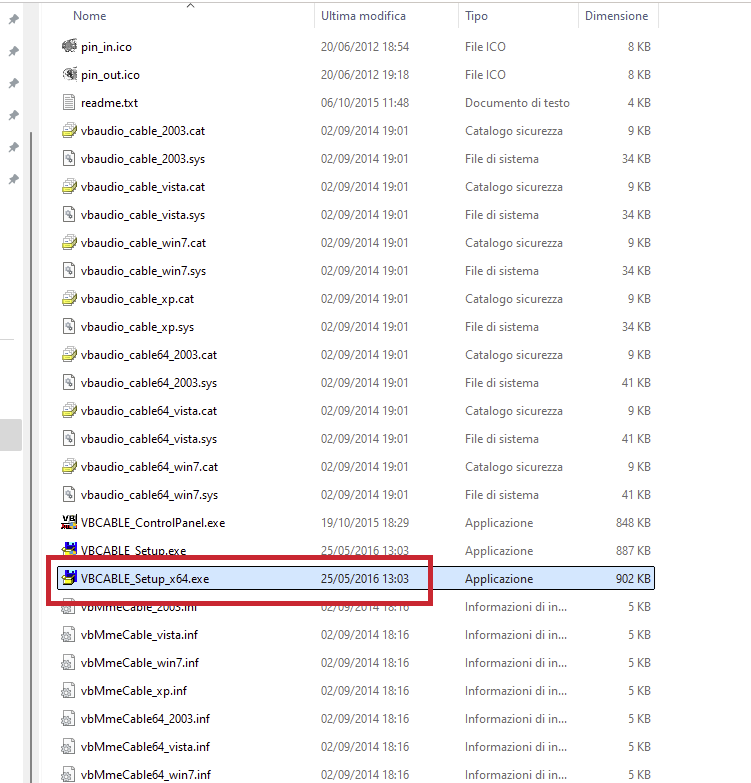Select file name vbMmeCable_xp.inf
This screenshot has height=783, width=751.
(x=134, y=690)
